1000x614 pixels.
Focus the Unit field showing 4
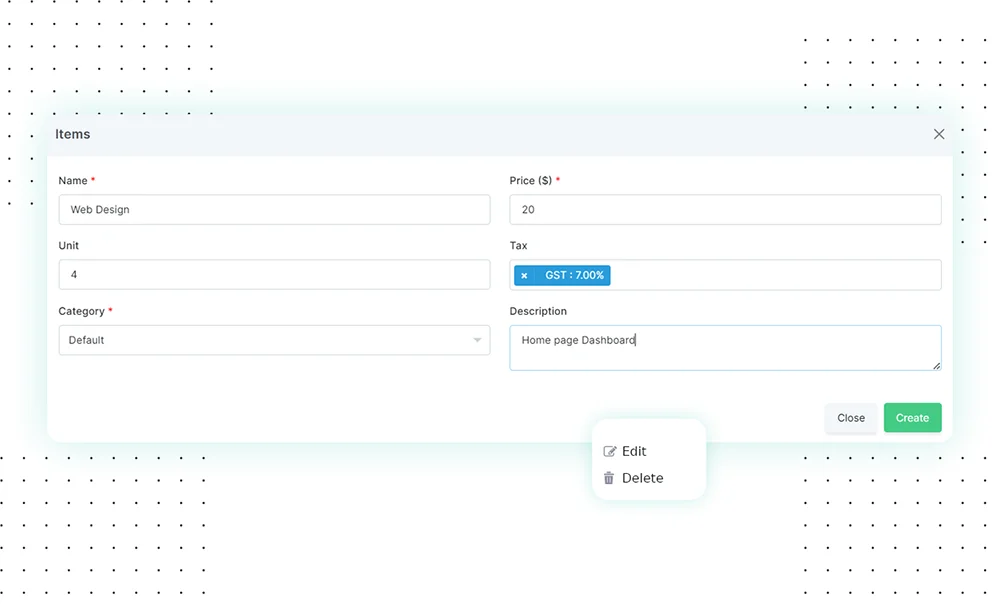coord(274,275)
